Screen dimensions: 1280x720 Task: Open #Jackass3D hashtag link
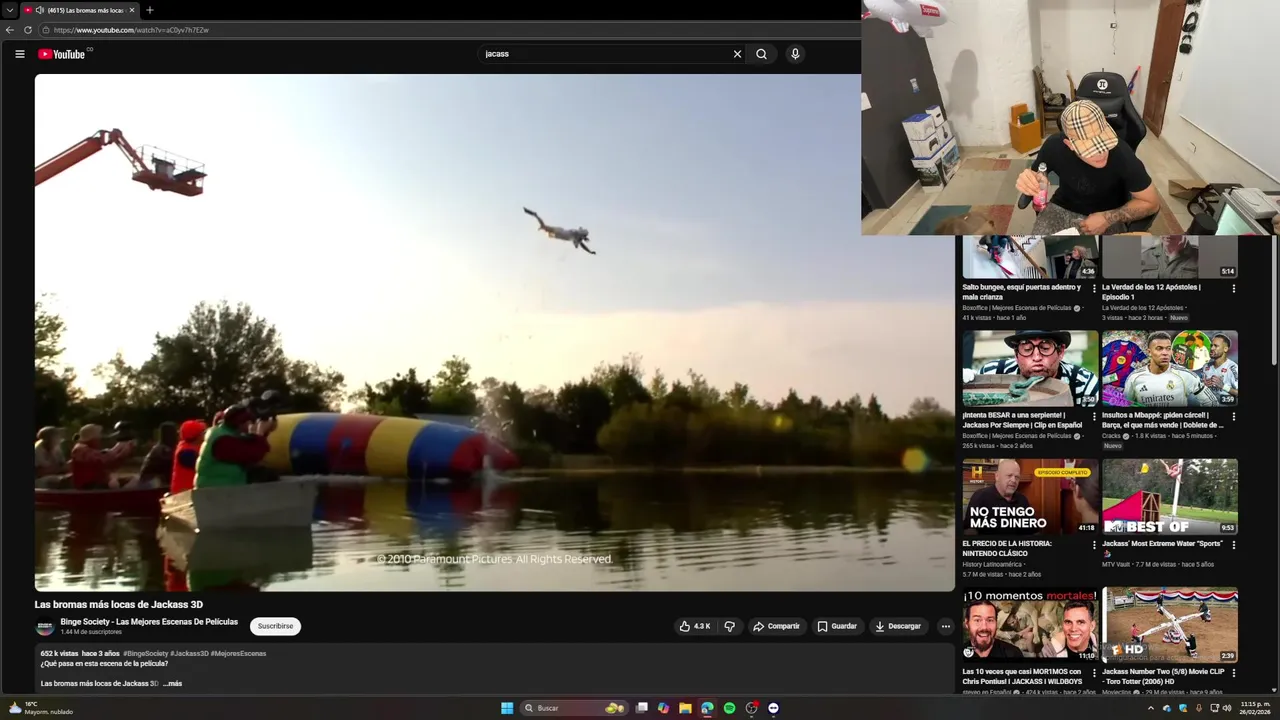tap(189, 653)
